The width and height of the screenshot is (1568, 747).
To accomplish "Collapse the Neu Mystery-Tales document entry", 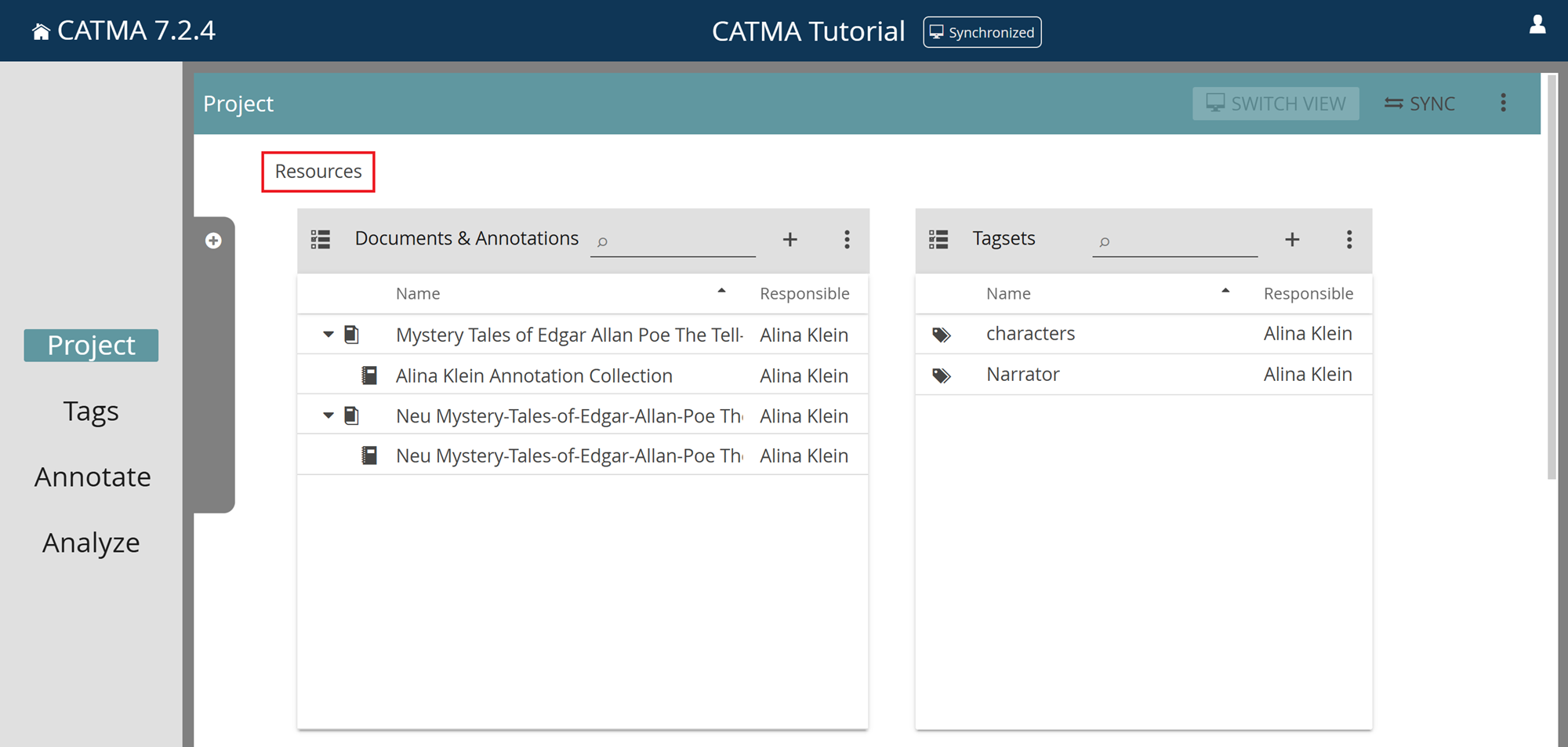I will point(328,415).
